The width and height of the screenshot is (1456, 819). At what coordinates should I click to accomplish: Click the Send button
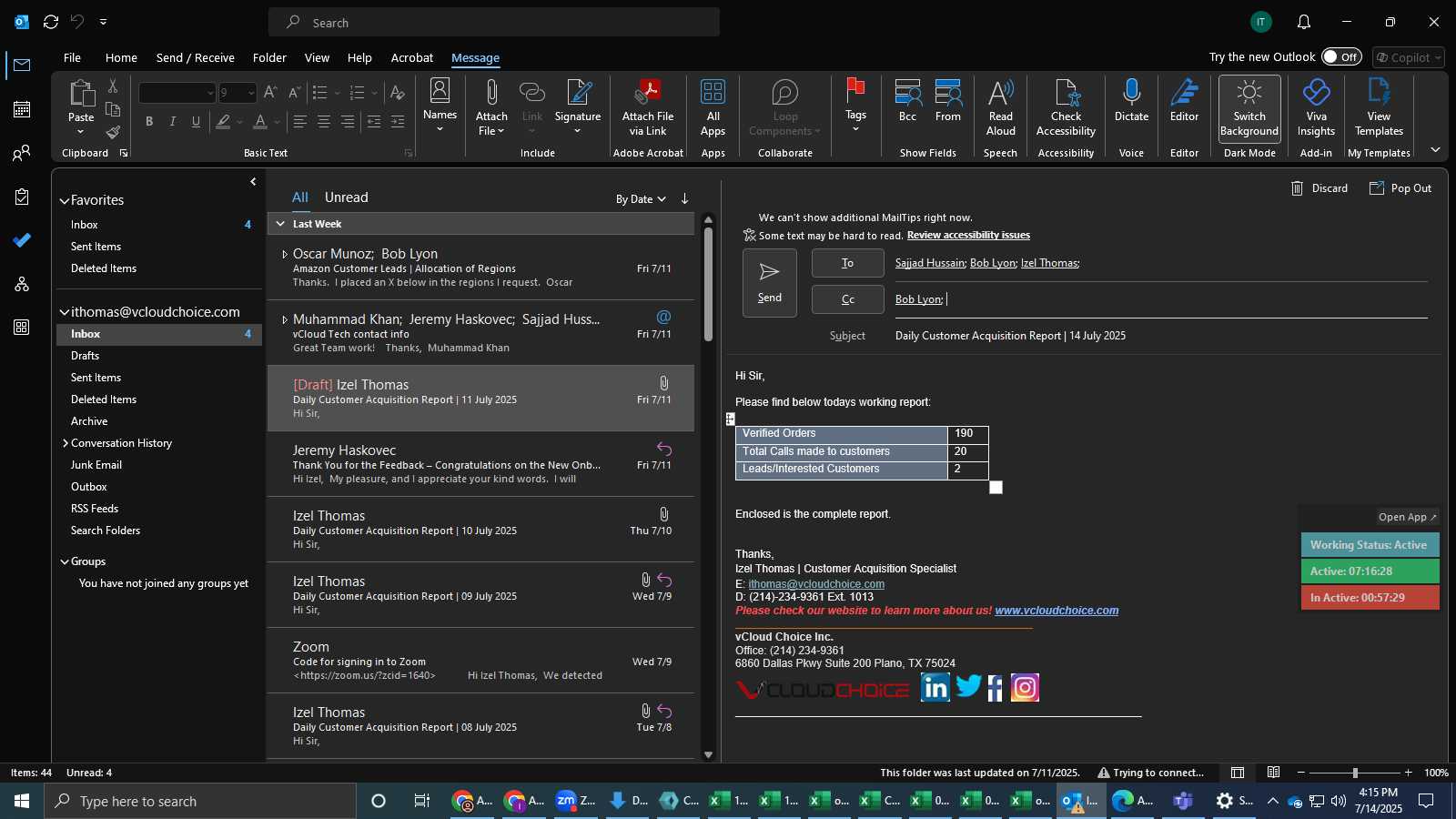770,283
